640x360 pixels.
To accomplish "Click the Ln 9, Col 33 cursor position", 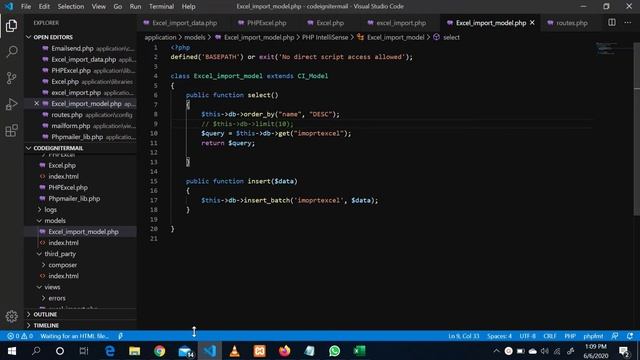I will pyautogui.click(x=464, y=336).
